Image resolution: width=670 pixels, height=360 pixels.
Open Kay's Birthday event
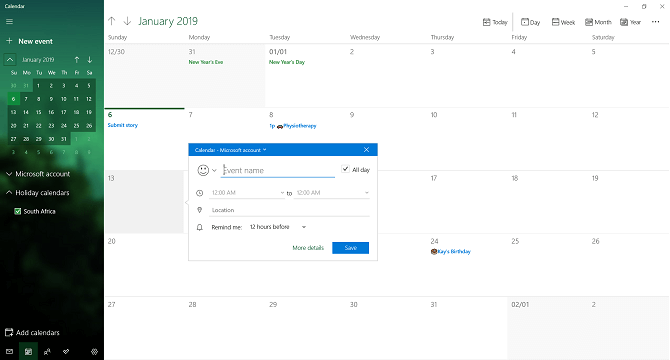coord(451,252)
